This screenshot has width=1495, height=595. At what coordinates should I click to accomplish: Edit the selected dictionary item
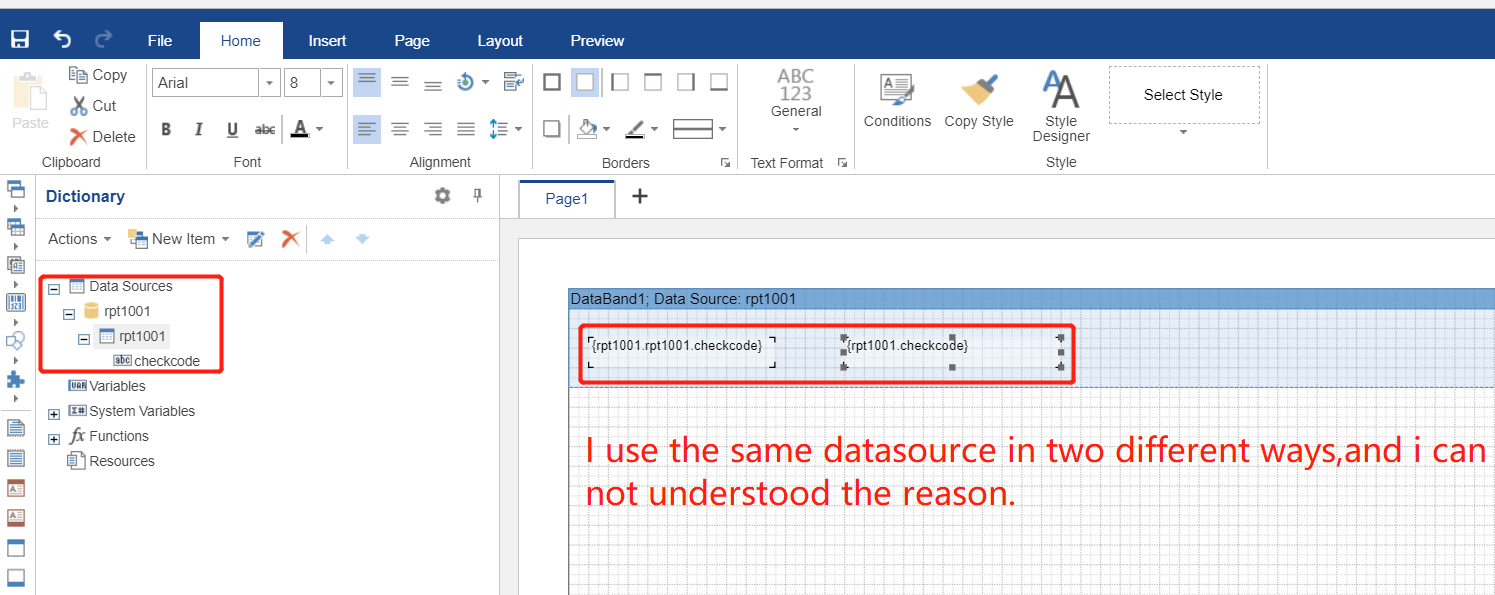point(256,239)
